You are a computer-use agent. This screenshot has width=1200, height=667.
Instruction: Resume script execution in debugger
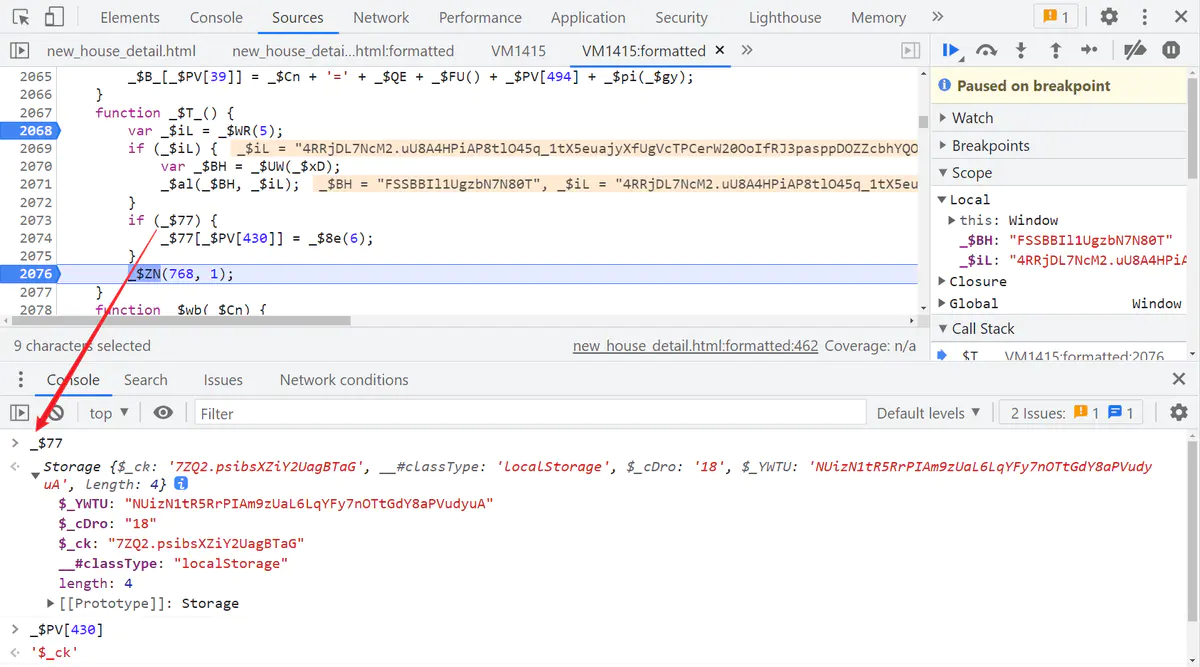click(951, 50)
